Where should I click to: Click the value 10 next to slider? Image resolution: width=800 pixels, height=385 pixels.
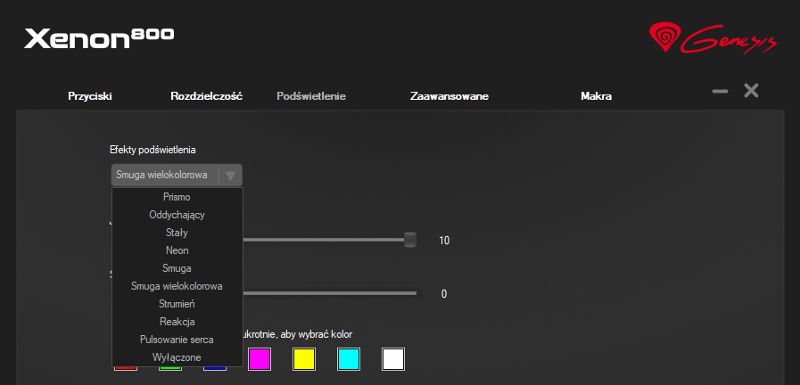(x=444, y=241)
